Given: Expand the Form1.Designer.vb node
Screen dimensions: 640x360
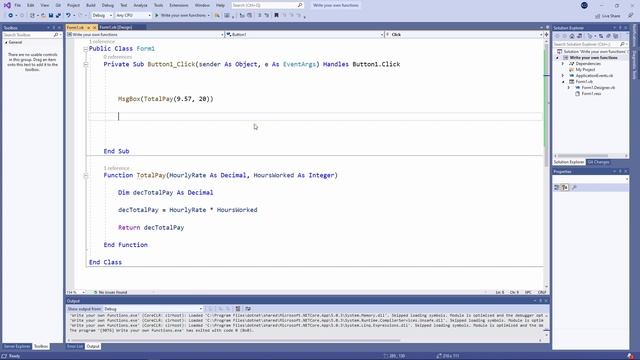Looking at the screenshot, I should (569, 87).
